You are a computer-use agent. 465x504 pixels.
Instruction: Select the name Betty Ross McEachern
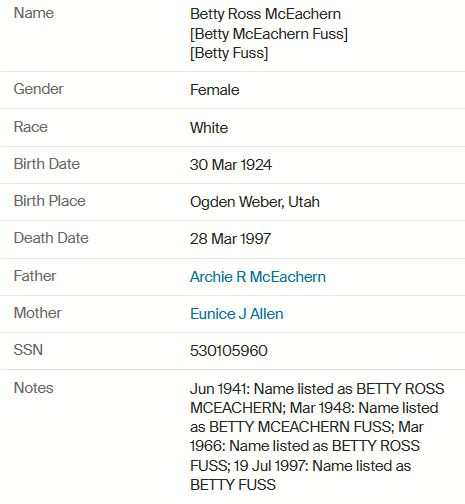[x=265, y=14]
